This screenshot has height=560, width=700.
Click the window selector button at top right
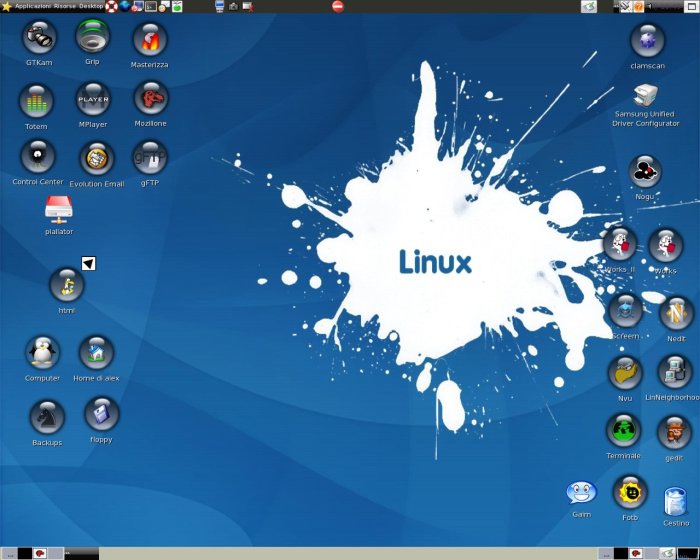(x=690, y=6)
